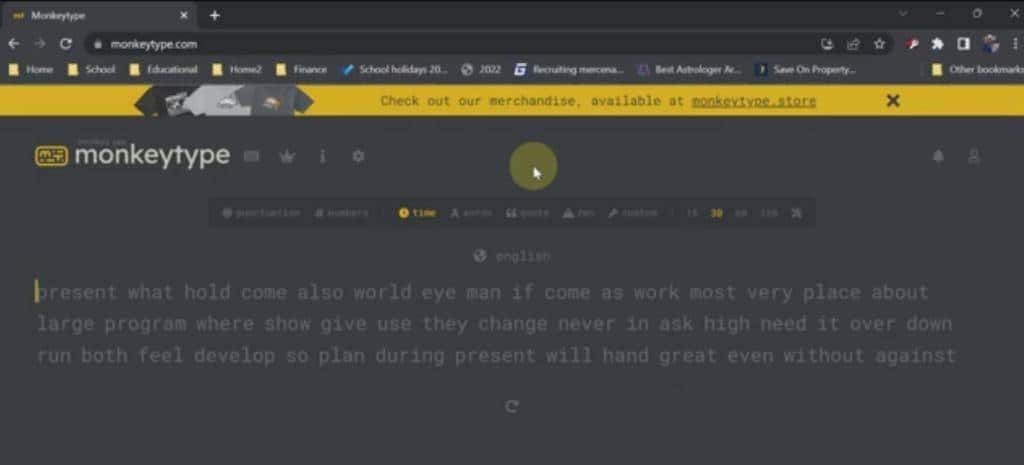Go forward in browser history

[x=40, y=44]
